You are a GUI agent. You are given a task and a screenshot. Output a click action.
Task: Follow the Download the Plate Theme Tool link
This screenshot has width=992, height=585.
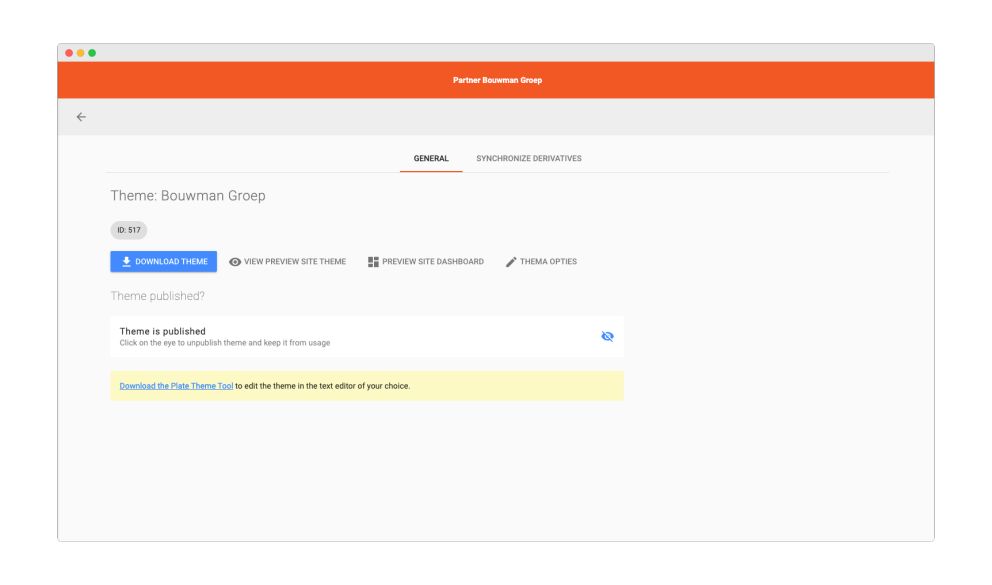click(x=176, y=386)
